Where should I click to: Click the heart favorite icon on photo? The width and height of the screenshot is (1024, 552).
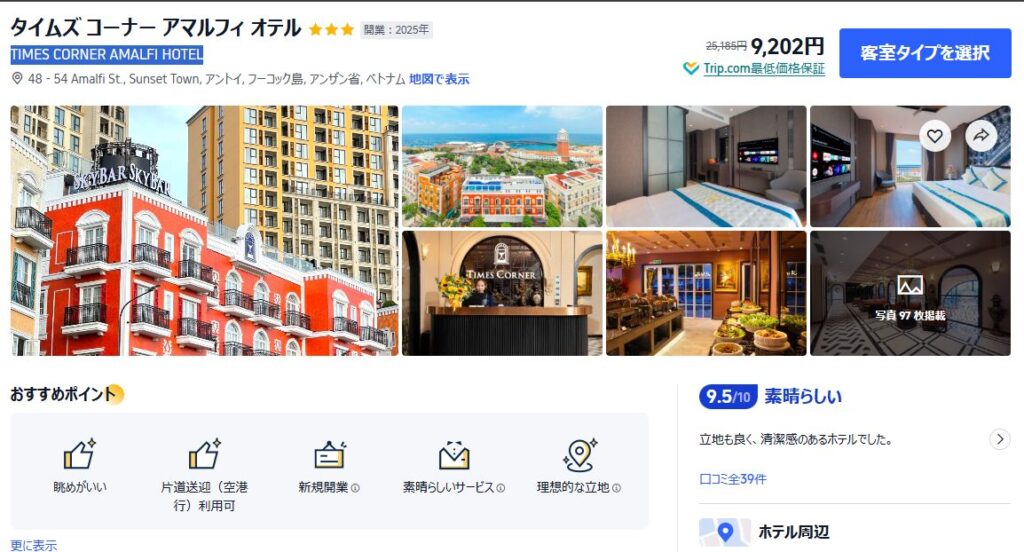click(935, 136)
